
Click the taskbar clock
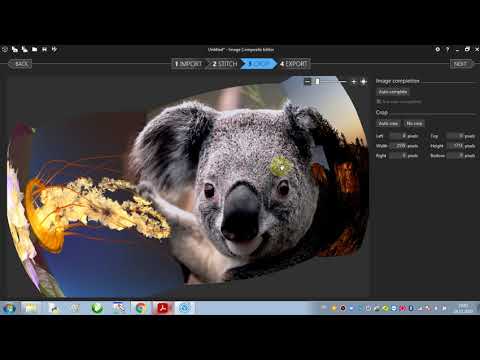point(463,308)
